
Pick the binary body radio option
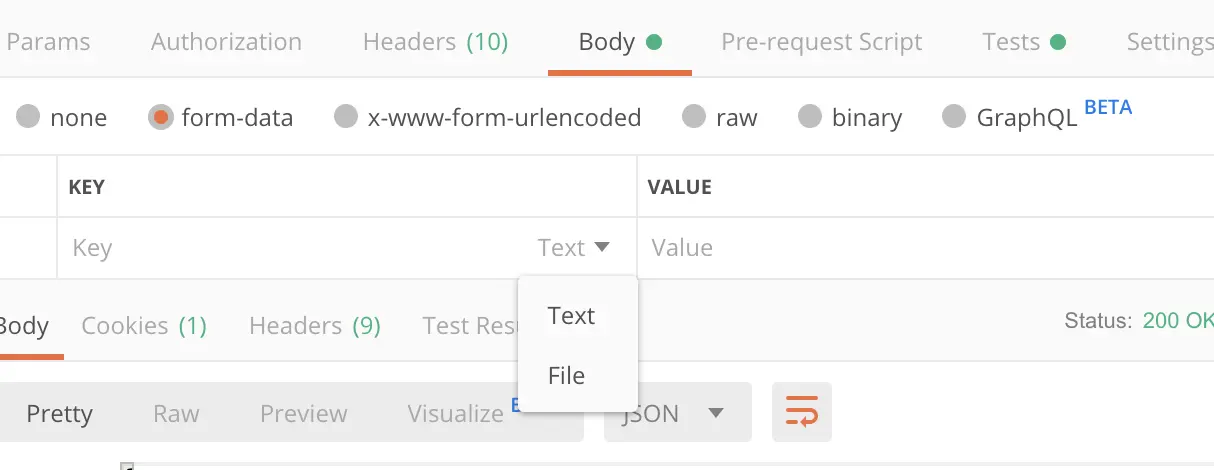(x=810, y=117)
